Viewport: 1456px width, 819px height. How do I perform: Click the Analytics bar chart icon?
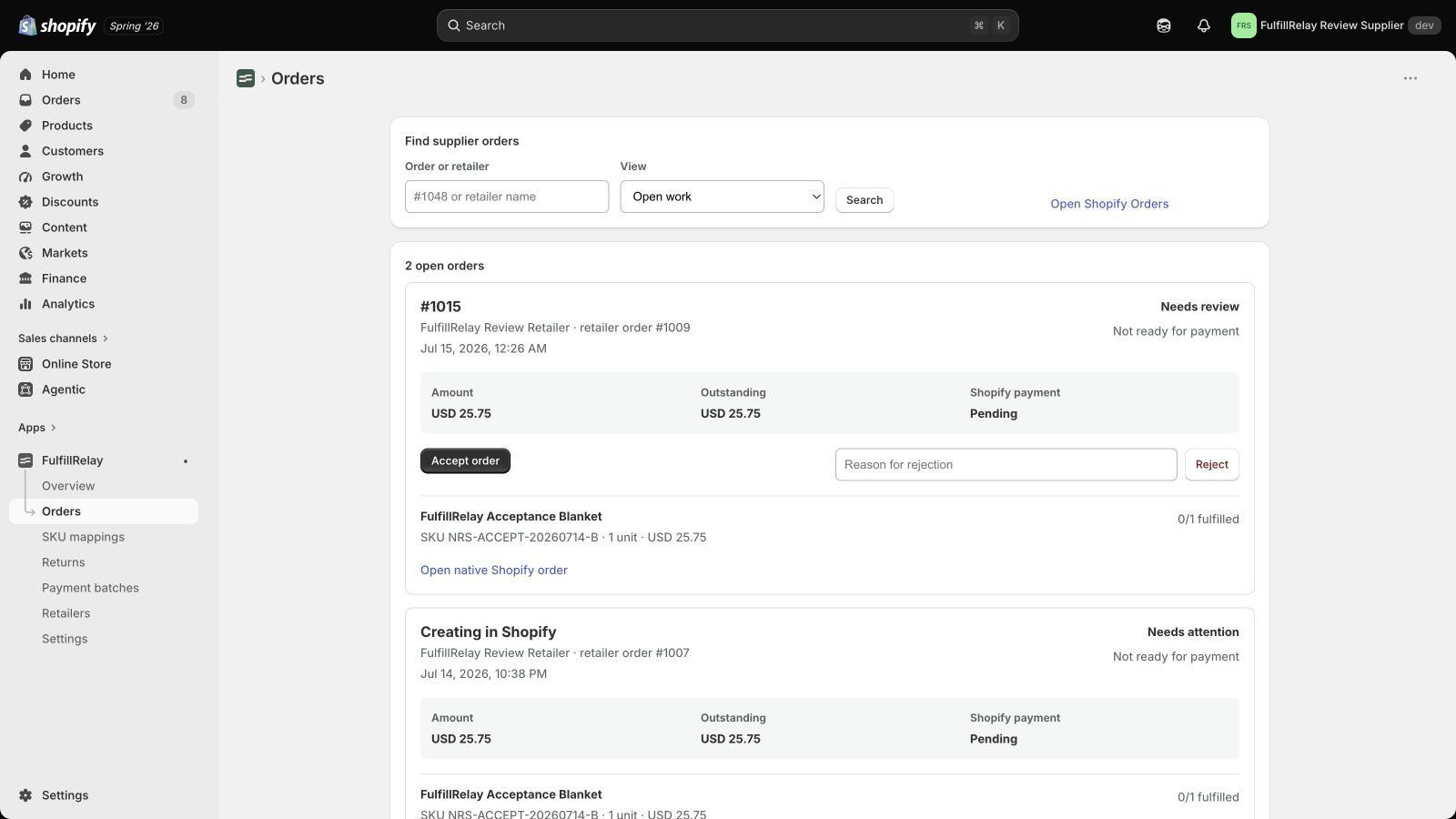click(x=25, y=304)
